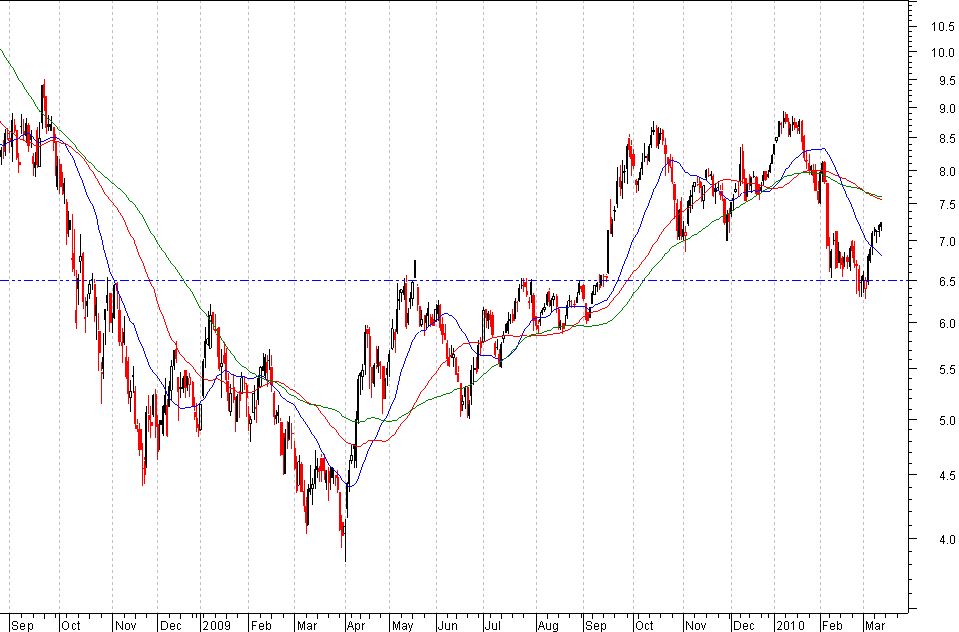Image resolution: width=959 pixels, height=632 pixels.
Task: Select the 5.5 price axis value
Action: (x=946, y=370)
